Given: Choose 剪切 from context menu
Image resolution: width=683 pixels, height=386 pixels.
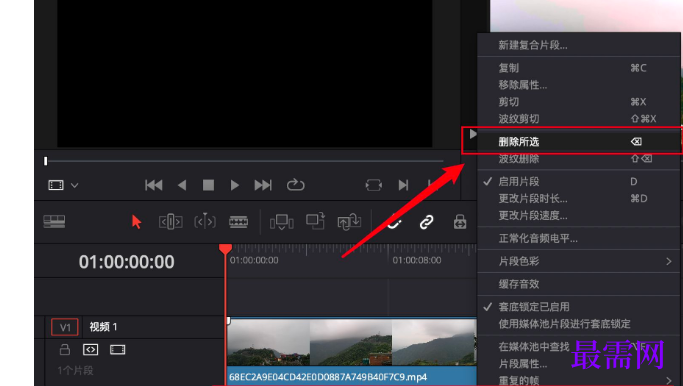Looking at the screenshot, I should [x=579, y=102].
